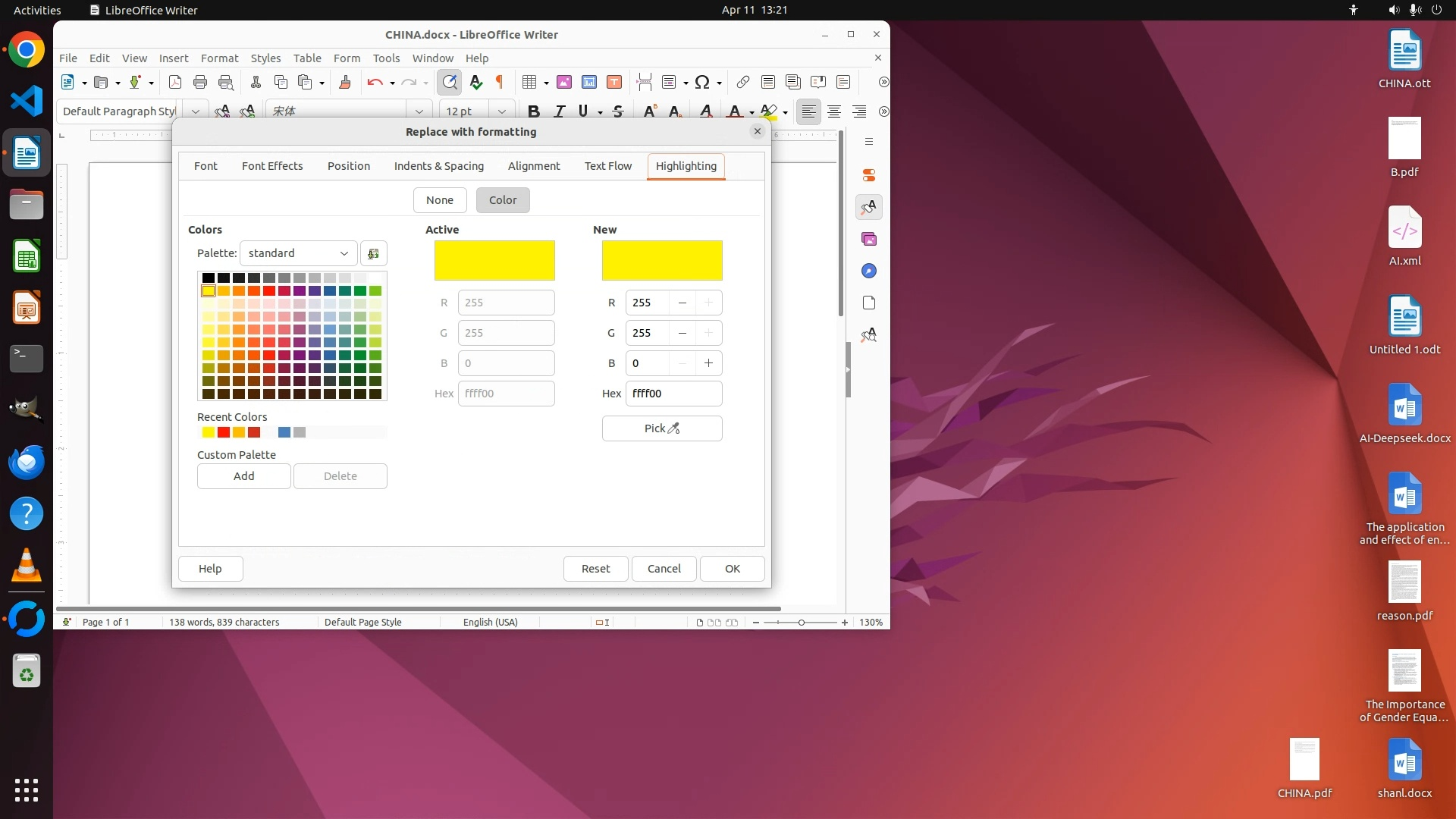
Task: Select the None highlighting toggle
Action: 440,200
